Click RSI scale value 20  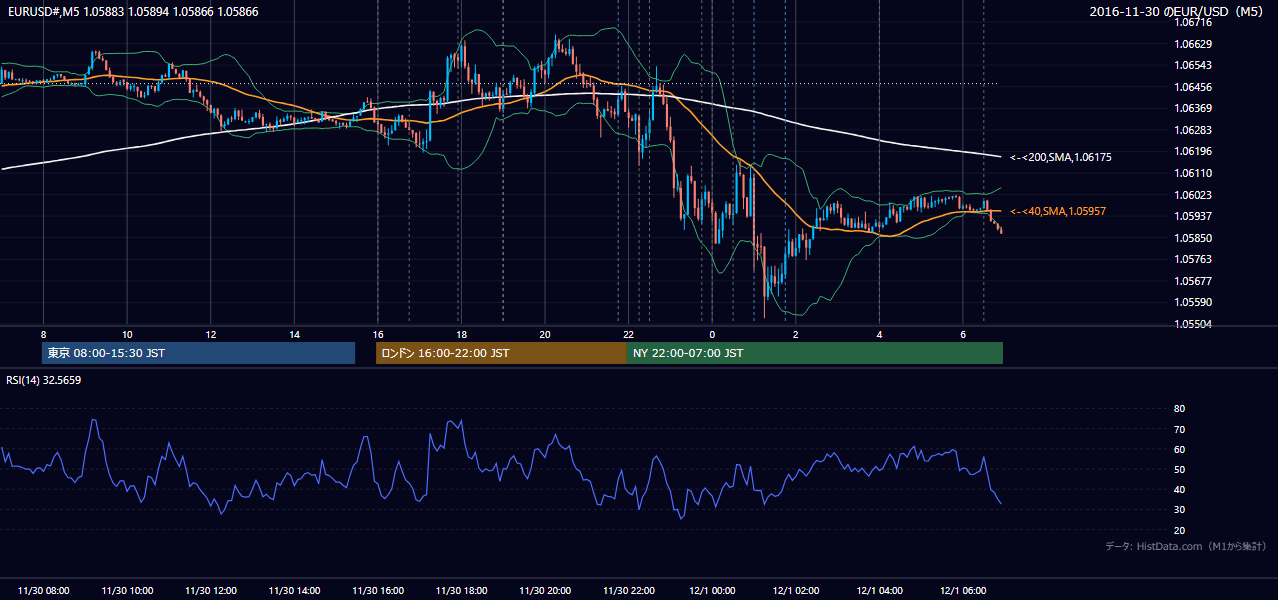tap(1180, 530)
